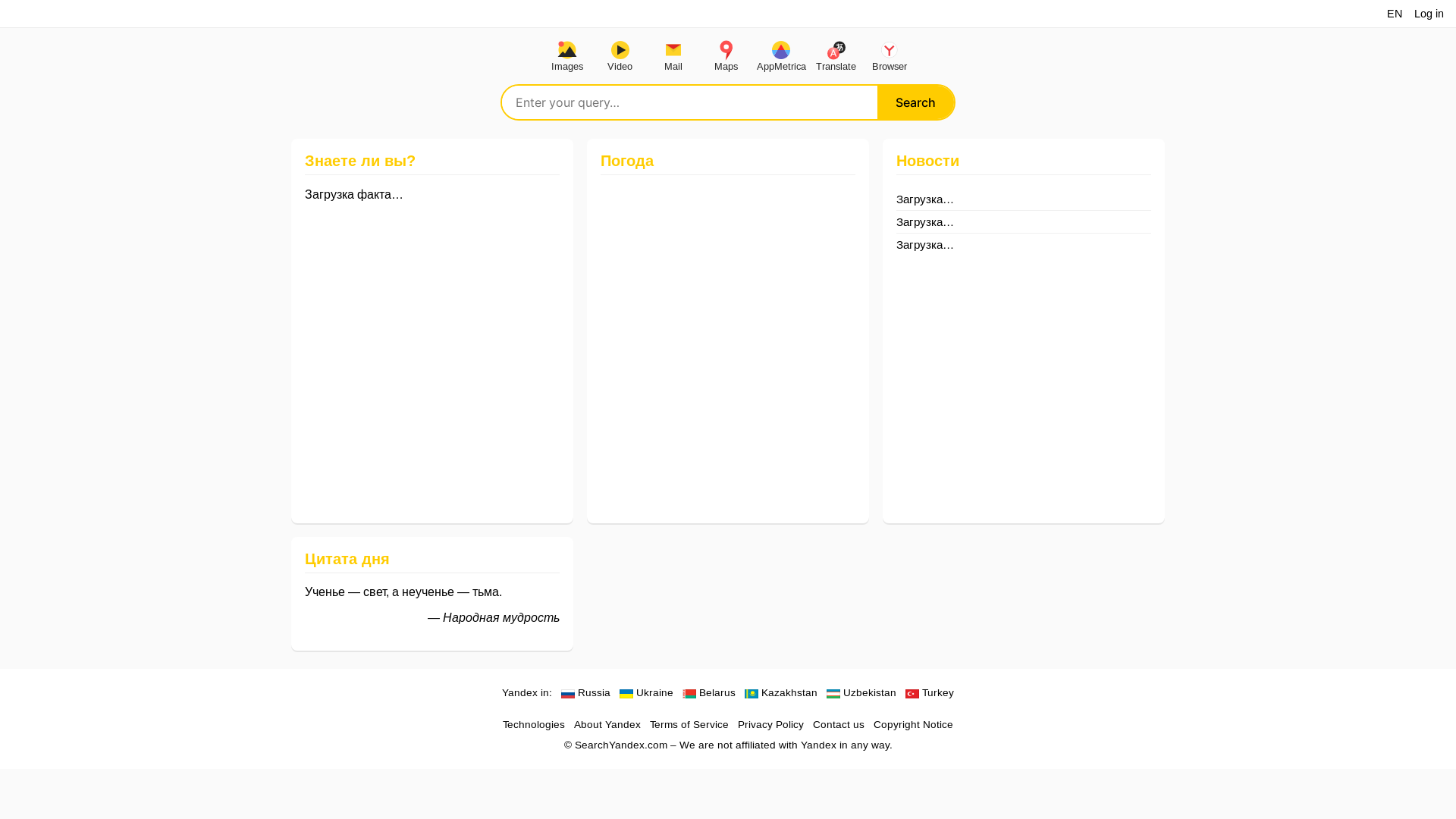Focus the Enter your query search field
The width and height of the screenshot is (1456, 819).
click(x=689, y=102)
